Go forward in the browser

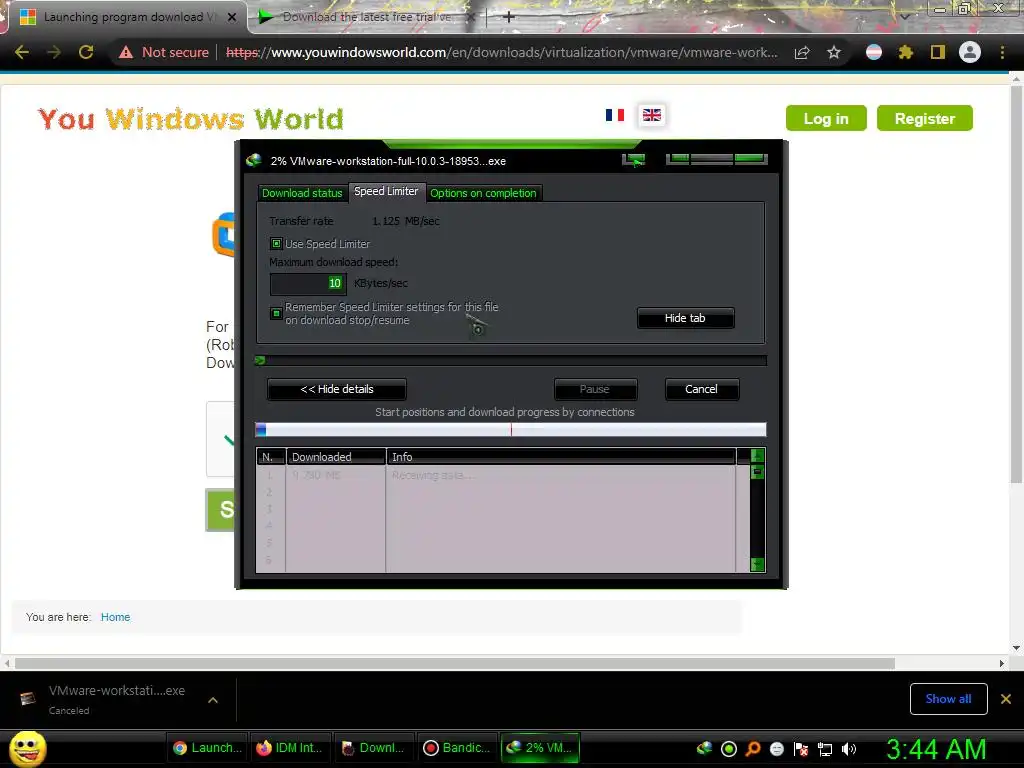pos(54,52)
